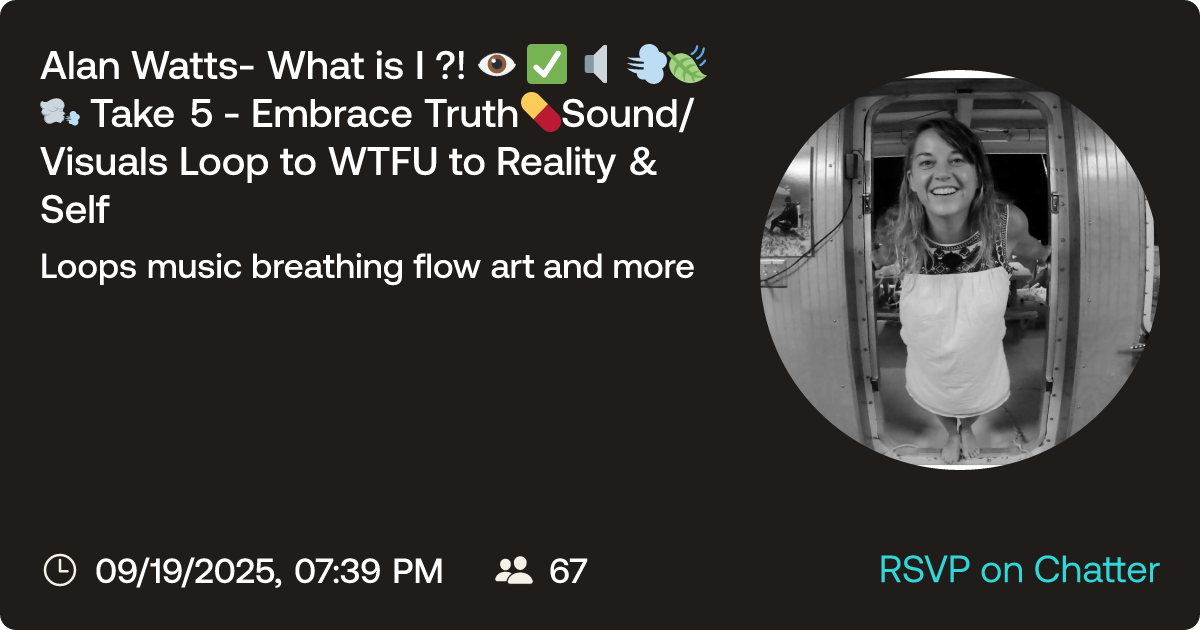Open the RSVP on Chatter link
Viewport: 1200px width, 630px height.
pos(1019,570)
